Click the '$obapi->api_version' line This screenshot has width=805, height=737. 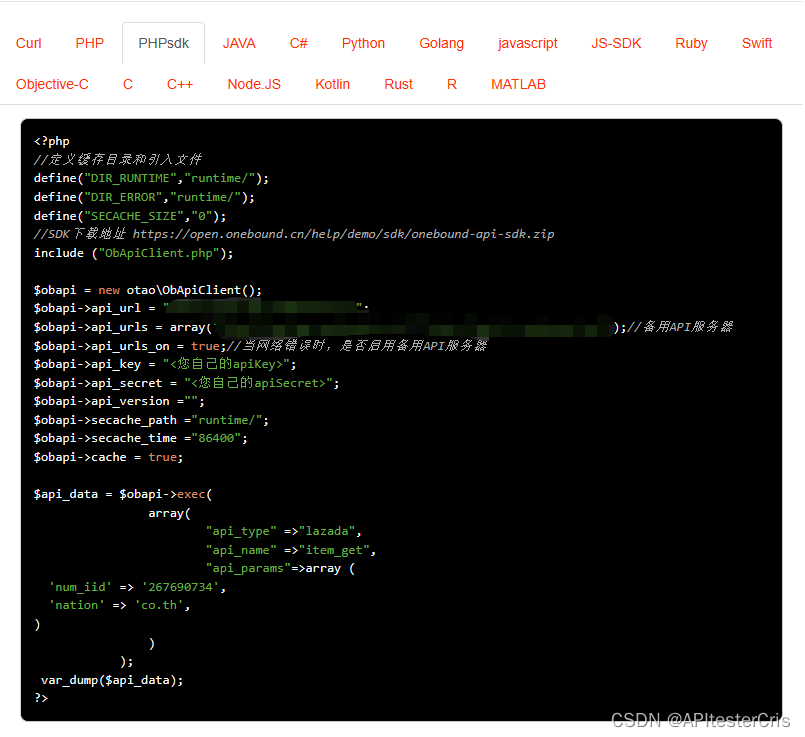[119, 401]
